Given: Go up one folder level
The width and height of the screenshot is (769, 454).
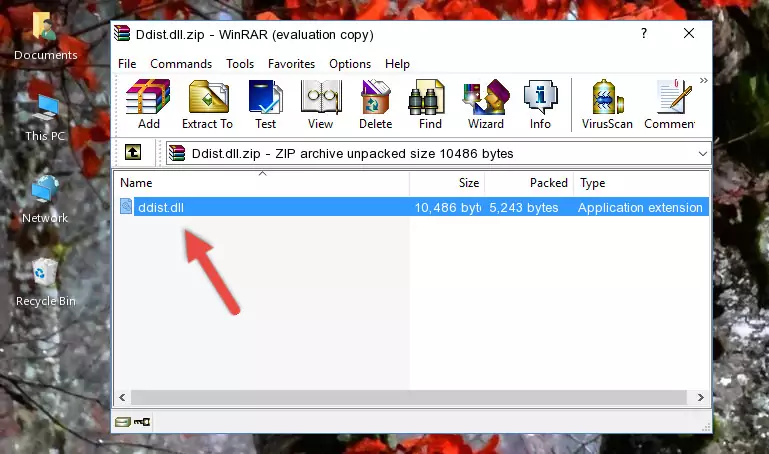Looking at the screenshot, I should (132, 152).
